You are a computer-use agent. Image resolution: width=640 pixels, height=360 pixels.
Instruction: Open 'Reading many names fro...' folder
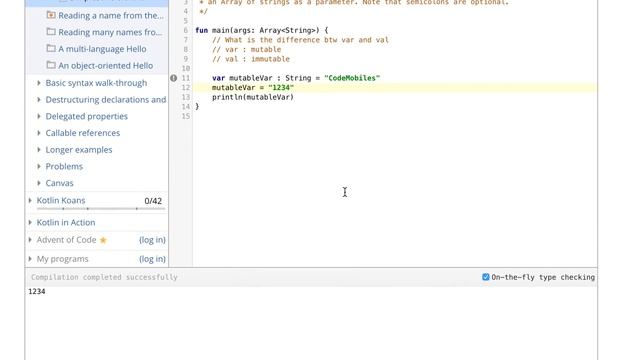coord(110,32)
